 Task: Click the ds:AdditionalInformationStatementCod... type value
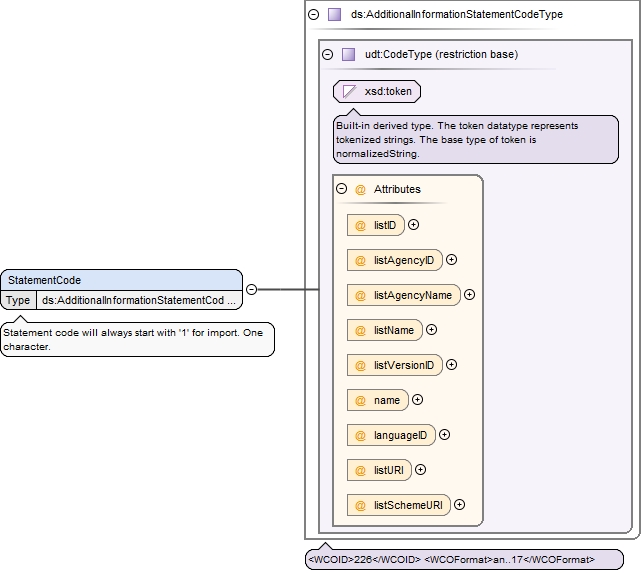tap(139, 300)
